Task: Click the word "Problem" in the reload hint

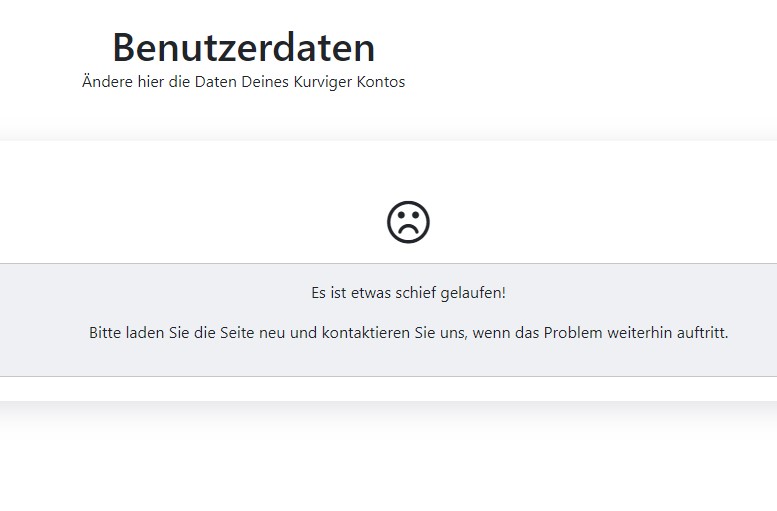Action: (x=571, y=333)
